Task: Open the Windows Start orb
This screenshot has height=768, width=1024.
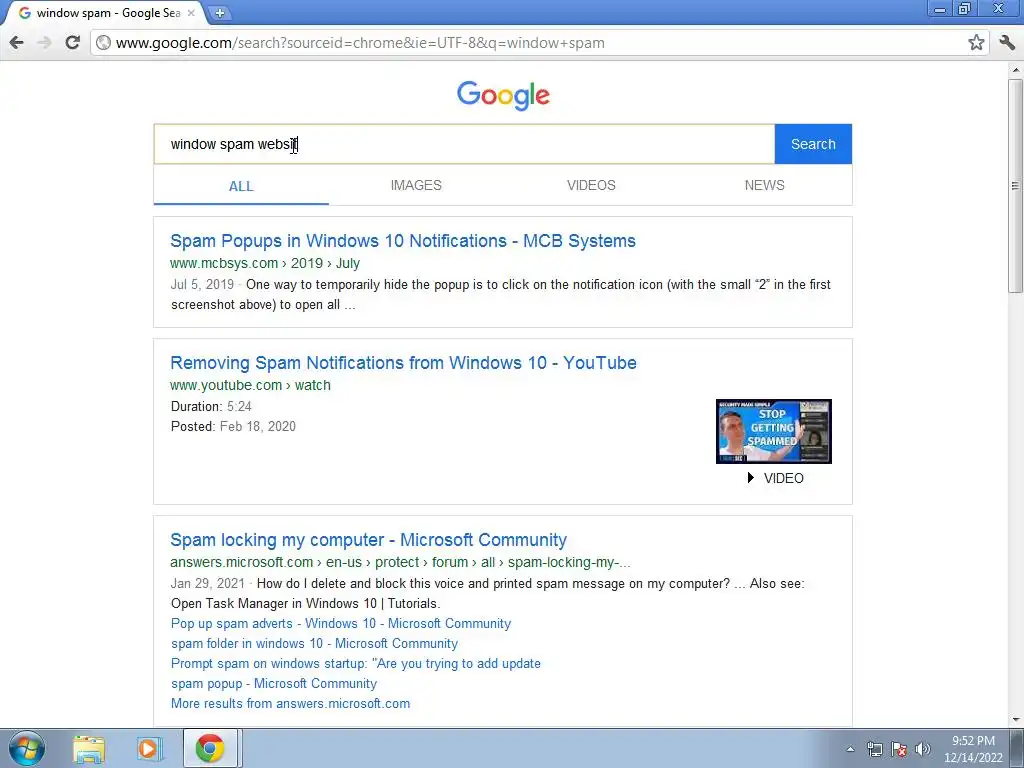Action: (x=26, y=748)
